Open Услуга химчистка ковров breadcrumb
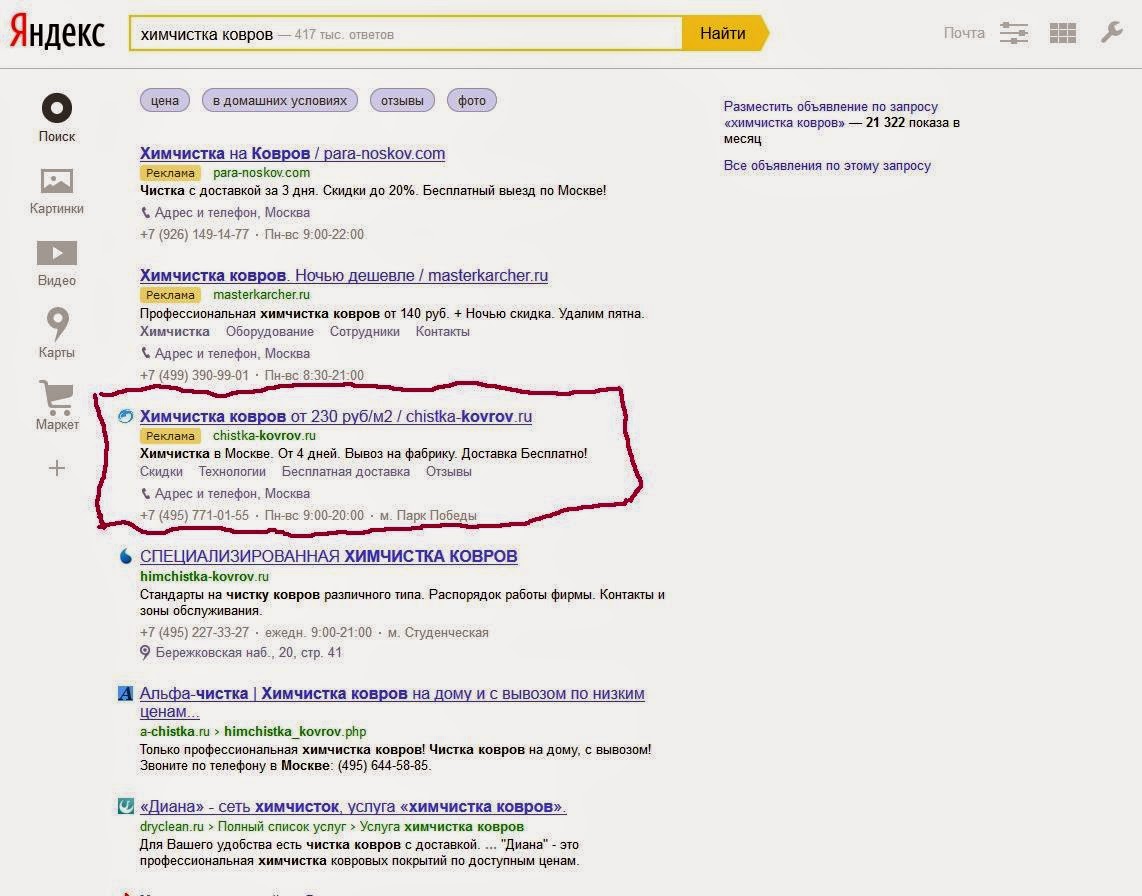The height and width of the screenshot is (896, 1142). pyautogui.click(x=442, y=827)
